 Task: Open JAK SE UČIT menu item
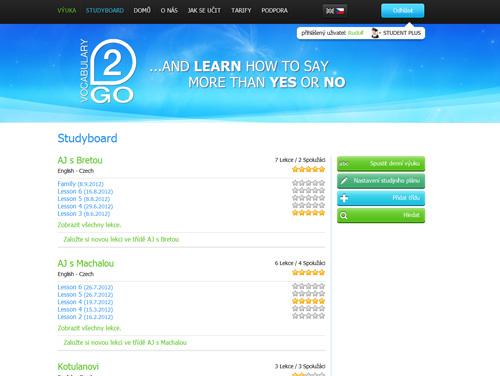(204, 11)
